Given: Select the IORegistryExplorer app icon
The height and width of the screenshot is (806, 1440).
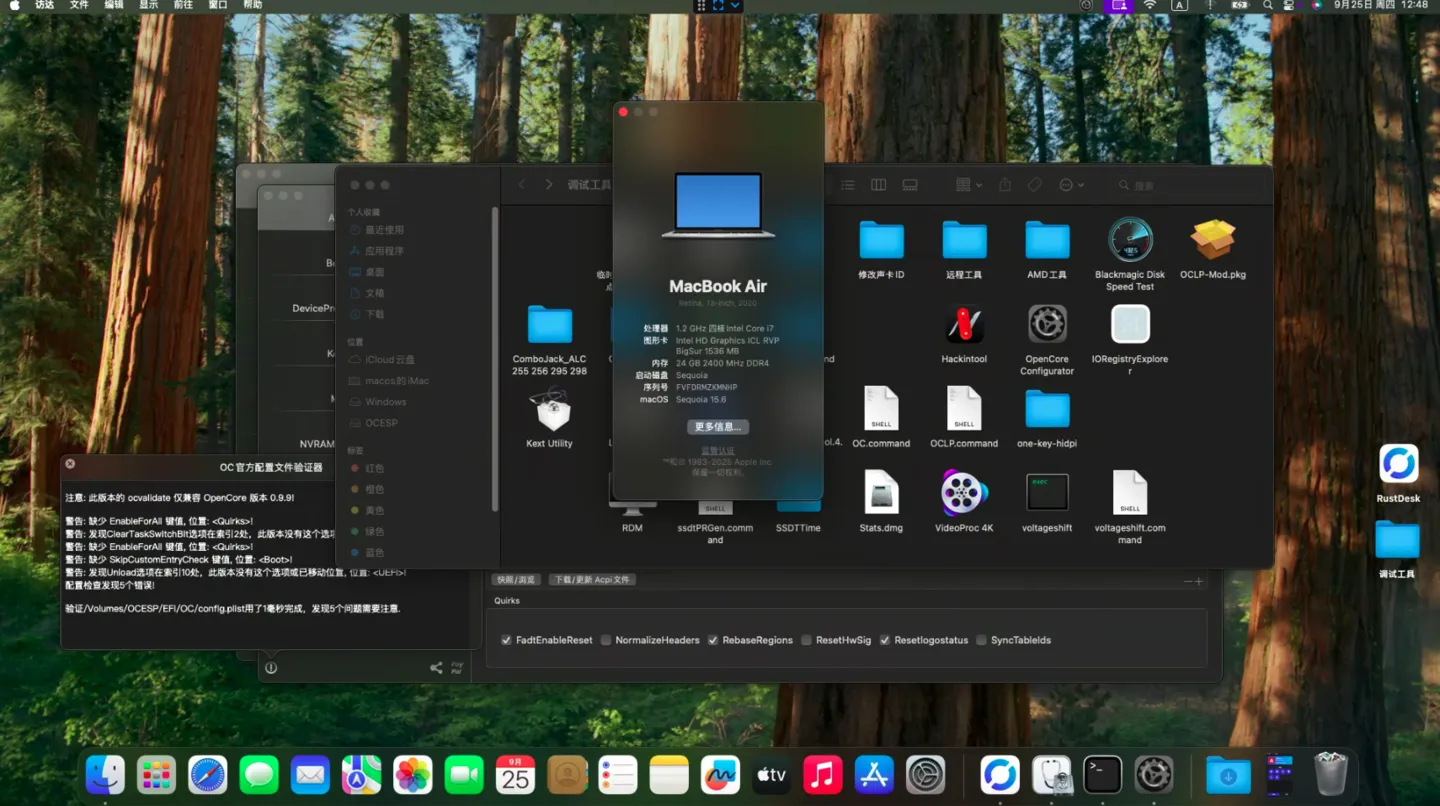Looking at the screenshot, I should click(x=1130, y=325).
